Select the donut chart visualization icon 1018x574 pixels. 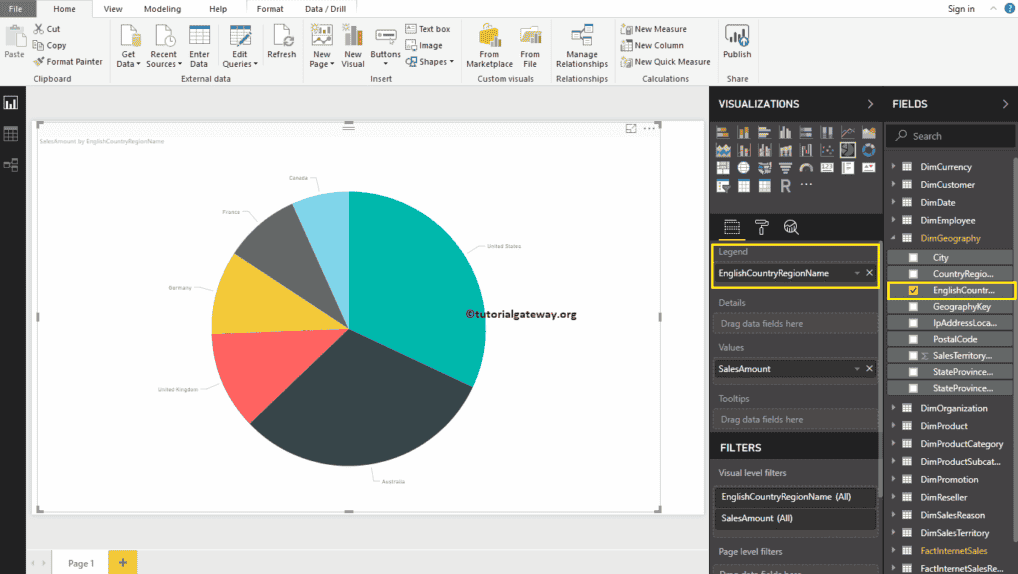pos(868,150)
